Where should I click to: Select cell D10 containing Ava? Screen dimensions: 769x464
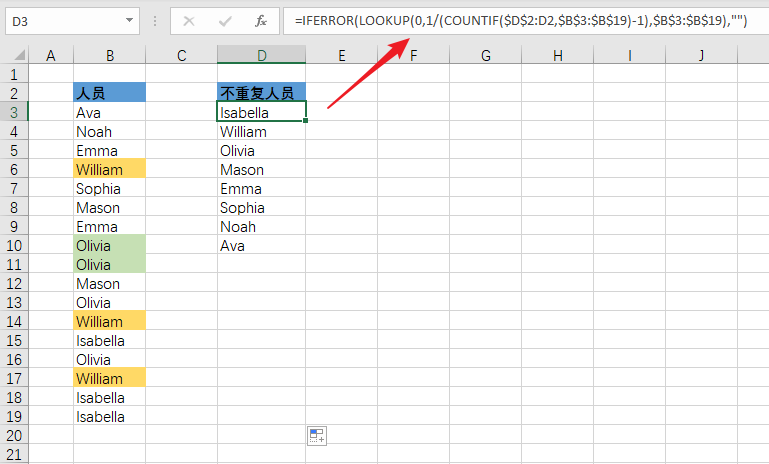point(261,246)
